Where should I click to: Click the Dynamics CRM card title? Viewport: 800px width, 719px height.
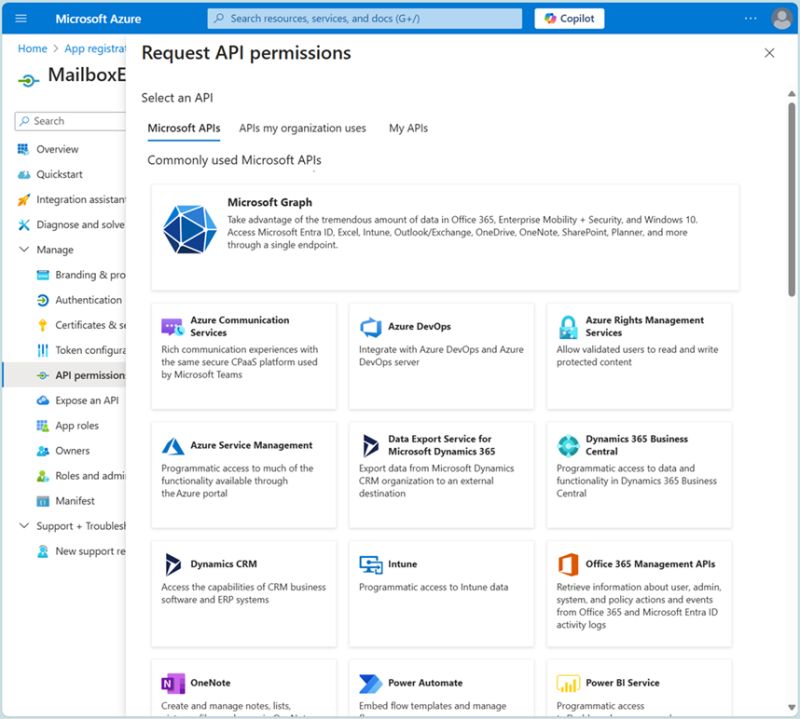[223, 564]
